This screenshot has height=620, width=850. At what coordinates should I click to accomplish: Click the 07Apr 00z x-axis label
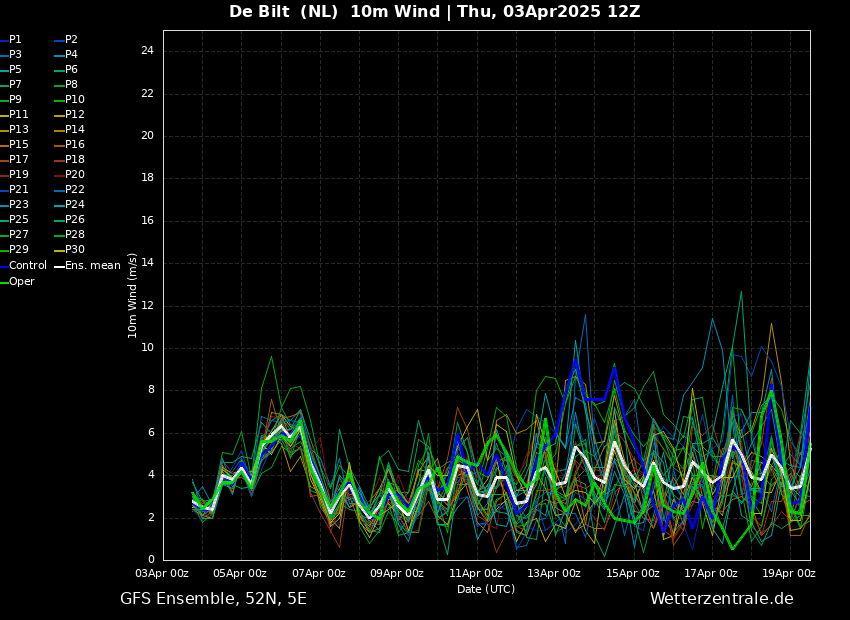(319, 573)
